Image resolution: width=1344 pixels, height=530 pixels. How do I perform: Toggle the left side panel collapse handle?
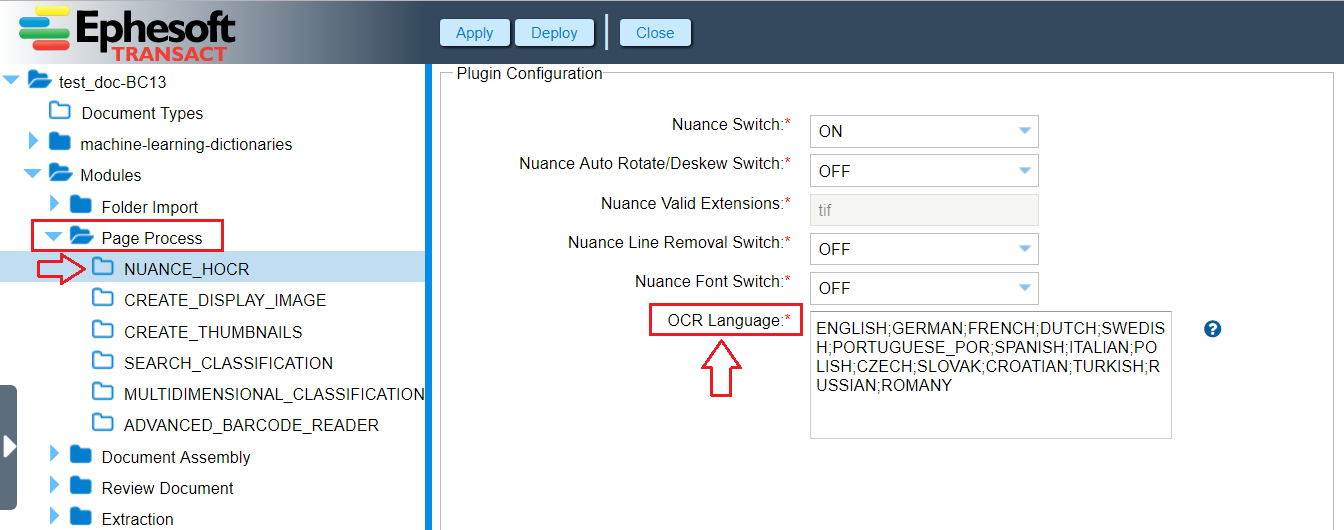(9, 446)
